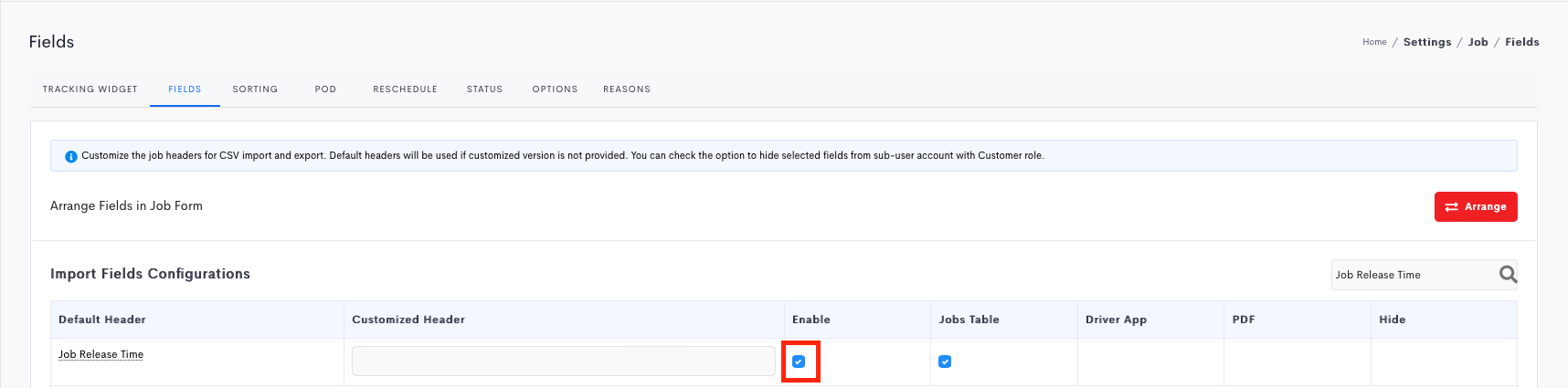Select the Reasons tab

(x=627, y=89)
